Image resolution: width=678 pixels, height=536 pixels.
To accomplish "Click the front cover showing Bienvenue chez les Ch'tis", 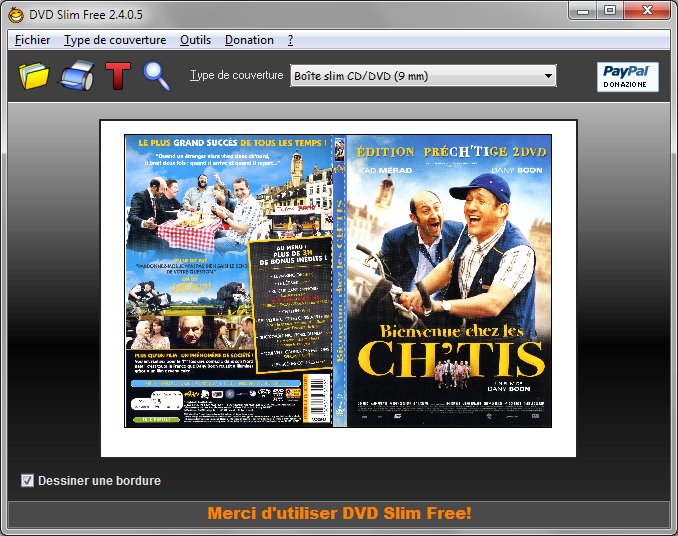I will (448, 281).
